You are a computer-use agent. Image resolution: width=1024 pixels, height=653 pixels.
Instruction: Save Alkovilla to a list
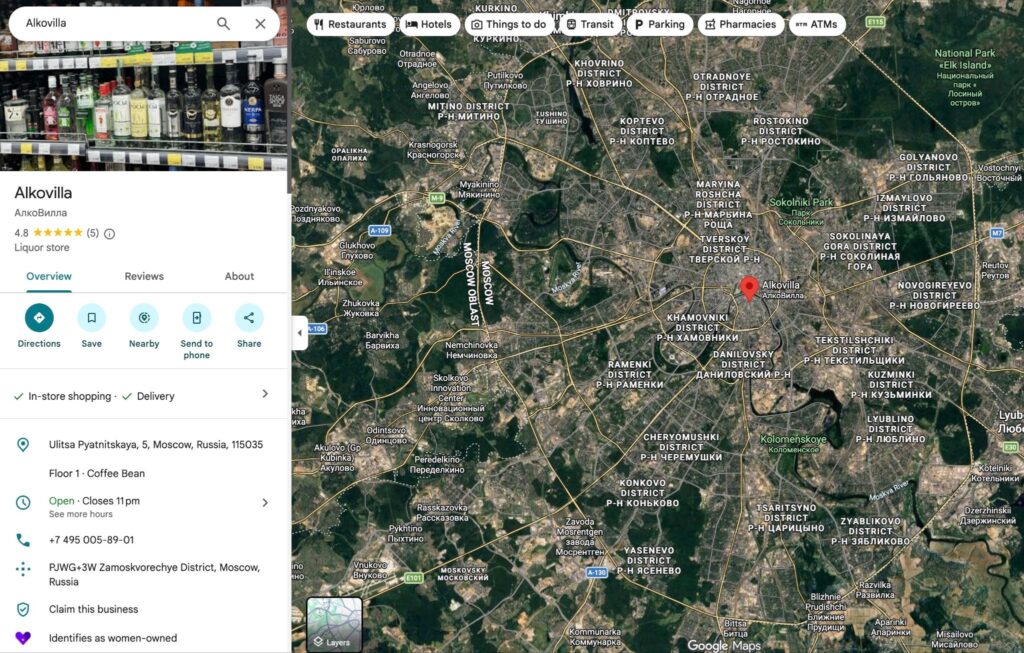point(91,318)
